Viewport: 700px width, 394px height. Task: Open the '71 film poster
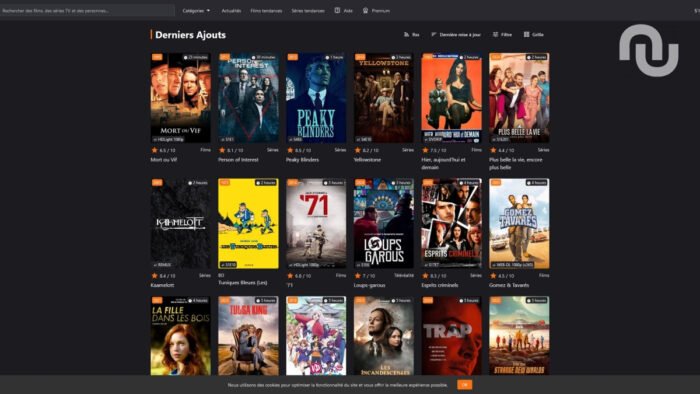point(316,223)
